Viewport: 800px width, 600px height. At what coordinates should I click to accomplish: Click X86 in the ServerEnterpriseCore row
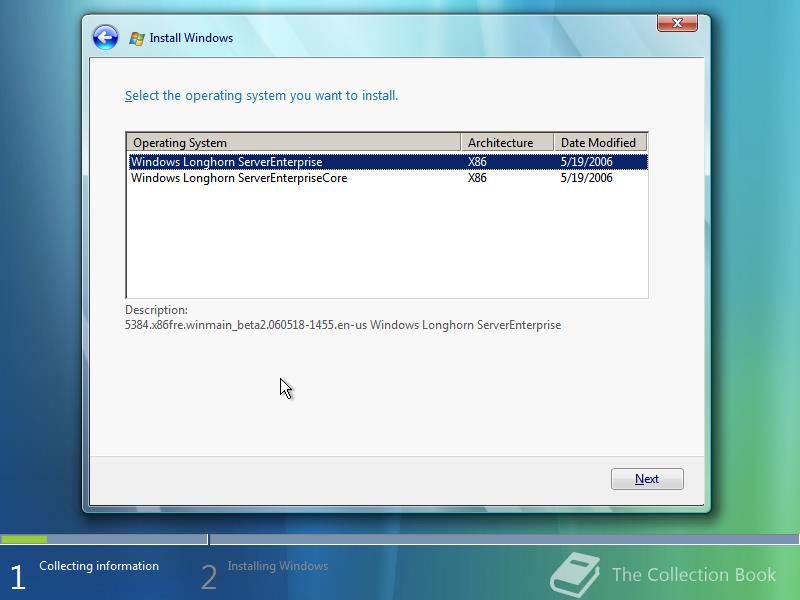coord(477,178)
